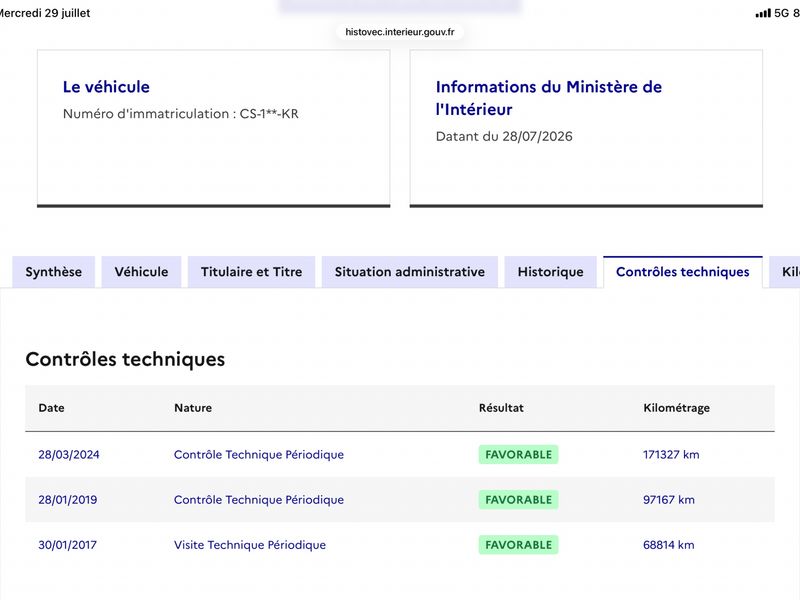Screen dimensions: 800x600
Task: Click the Le véhicule card heading
Action: (106, 87)
